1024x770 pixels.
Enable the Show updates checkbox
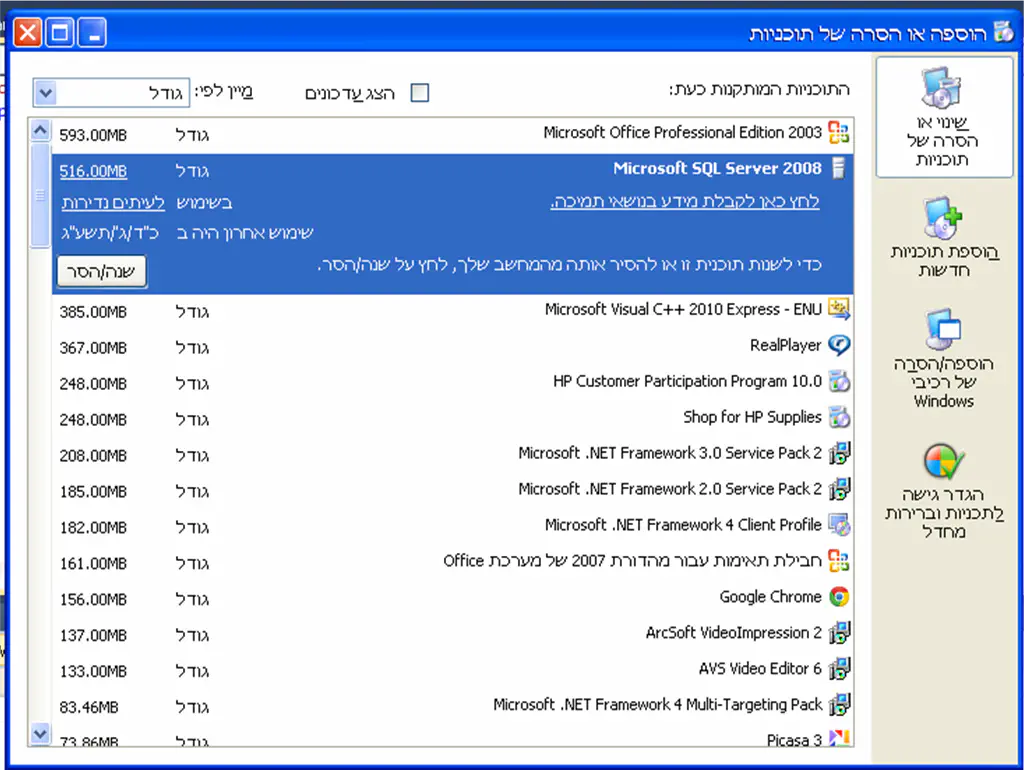click(420, 93)
